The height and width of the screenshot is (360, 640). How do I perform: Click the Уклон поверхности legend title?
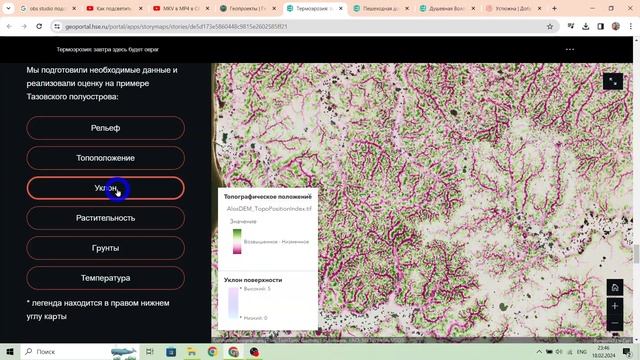tap(253, 280)
